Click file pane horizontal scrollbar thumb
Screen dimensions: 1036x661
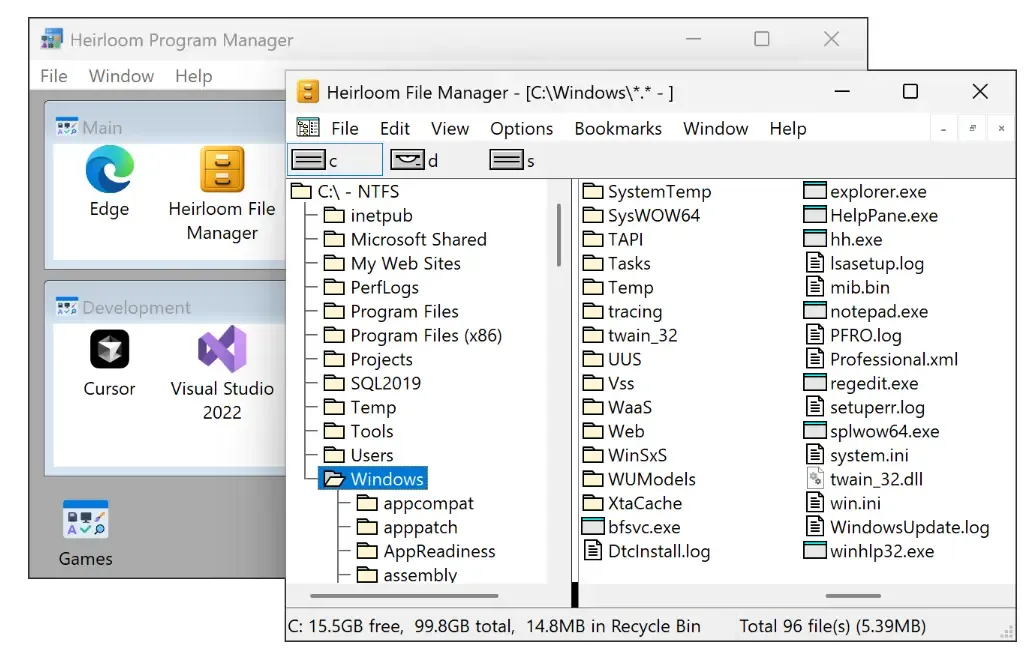853,596
